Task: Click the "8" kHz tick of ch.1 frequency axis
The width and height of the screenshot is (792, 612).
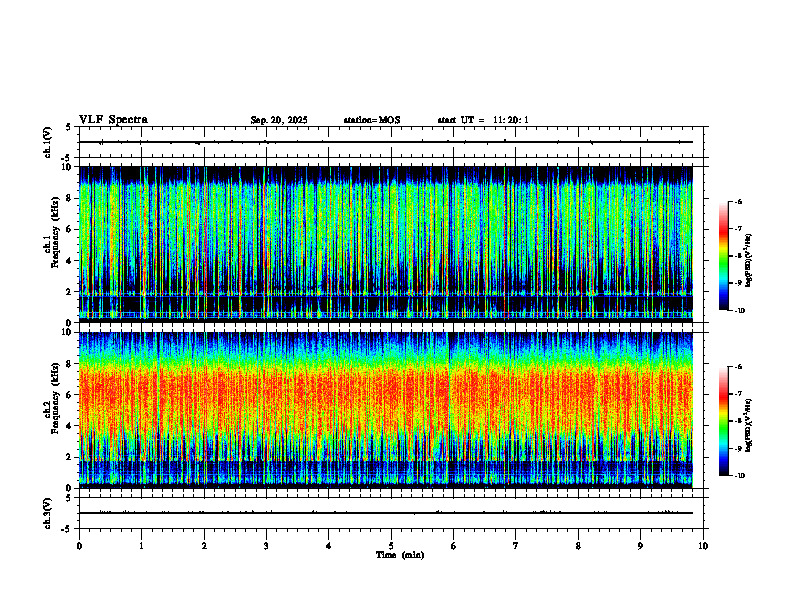Action: (x=70, y=198)
